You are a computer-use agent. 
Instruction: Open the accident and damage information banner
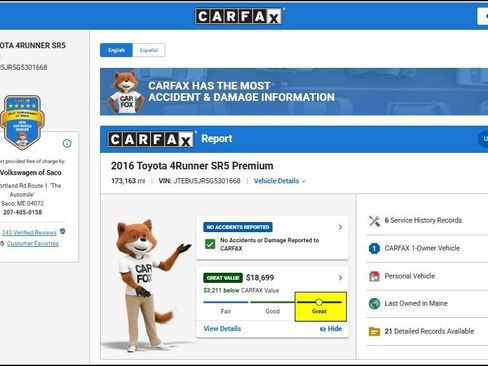(x=294, y=92)
